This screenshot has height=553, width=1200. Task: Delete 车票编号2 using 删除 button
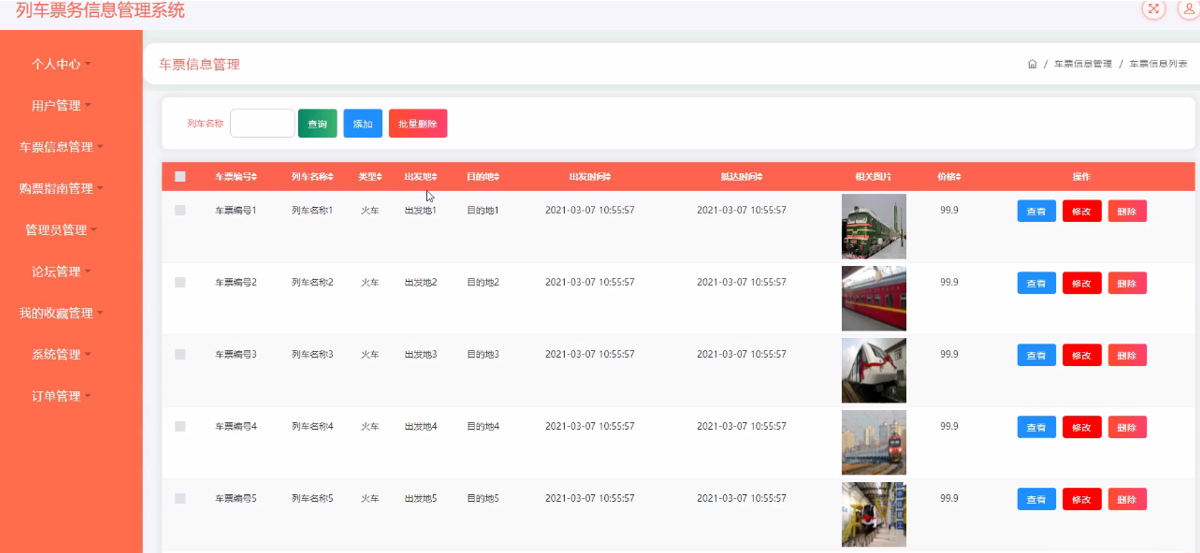point(1127,283)
